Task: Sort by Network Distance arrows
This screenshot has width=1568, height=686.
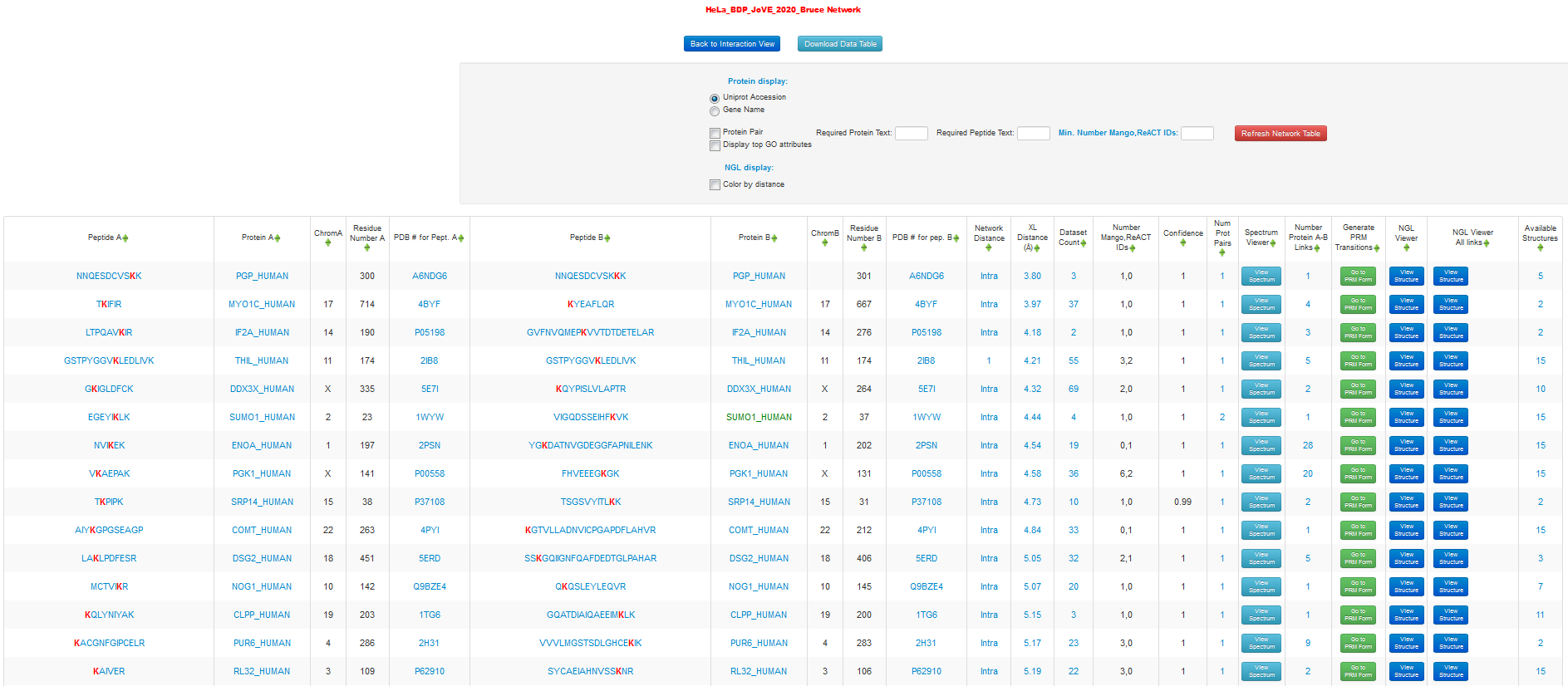Action: (989, 247)
